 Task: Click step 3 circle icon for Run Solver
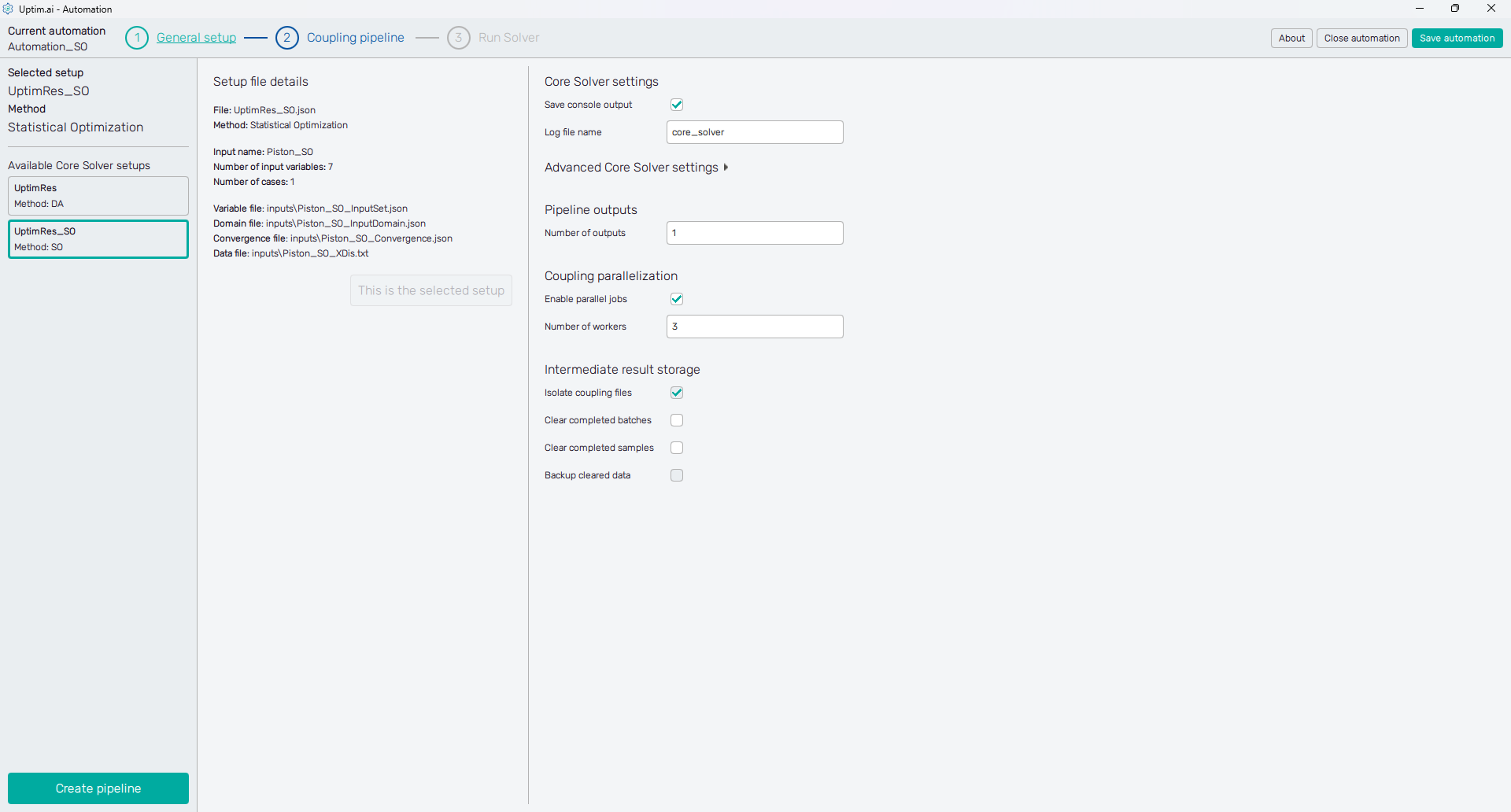coord(459,38)
